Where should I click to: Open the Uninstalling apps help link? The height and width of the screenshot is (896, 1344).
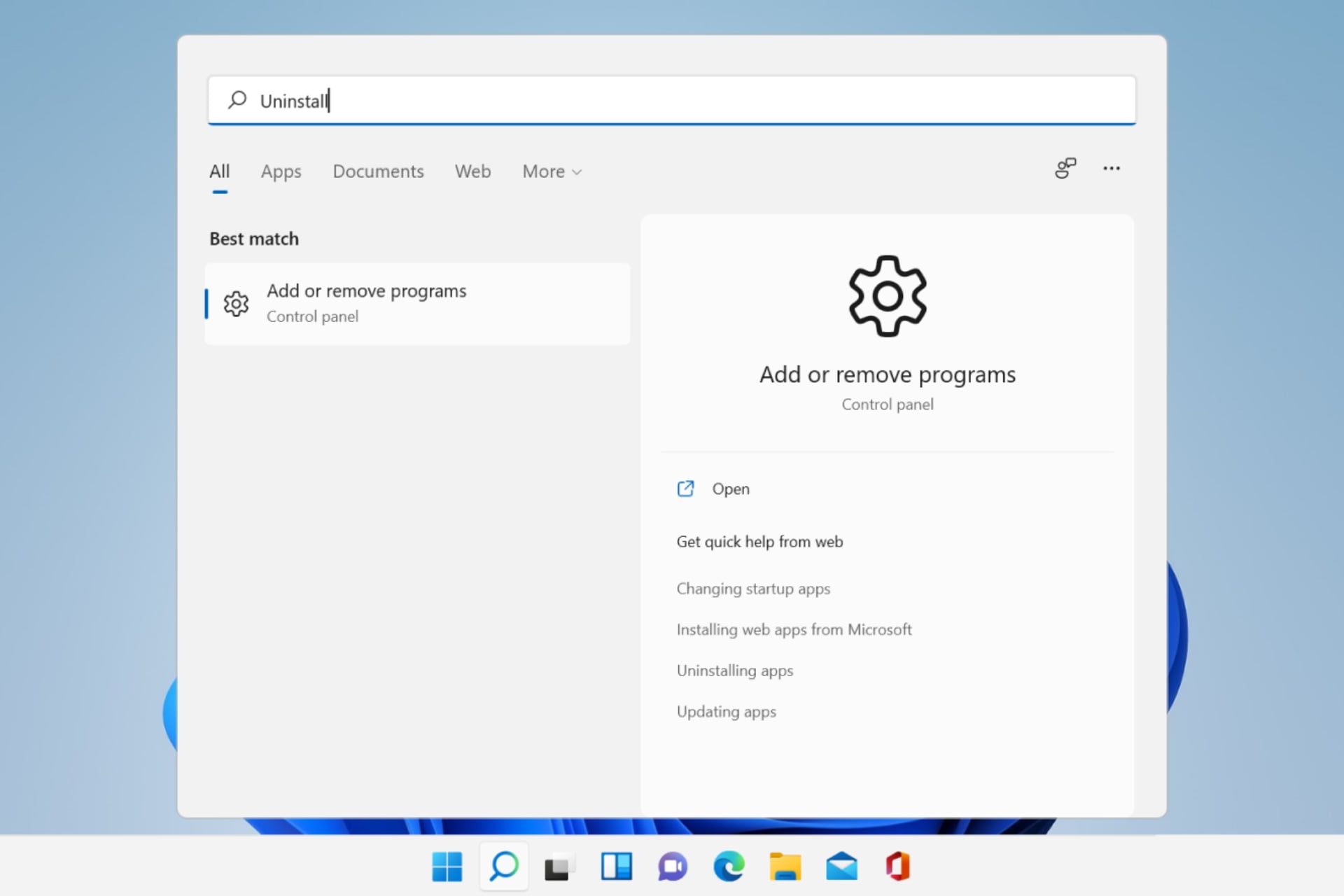[734, 670]
